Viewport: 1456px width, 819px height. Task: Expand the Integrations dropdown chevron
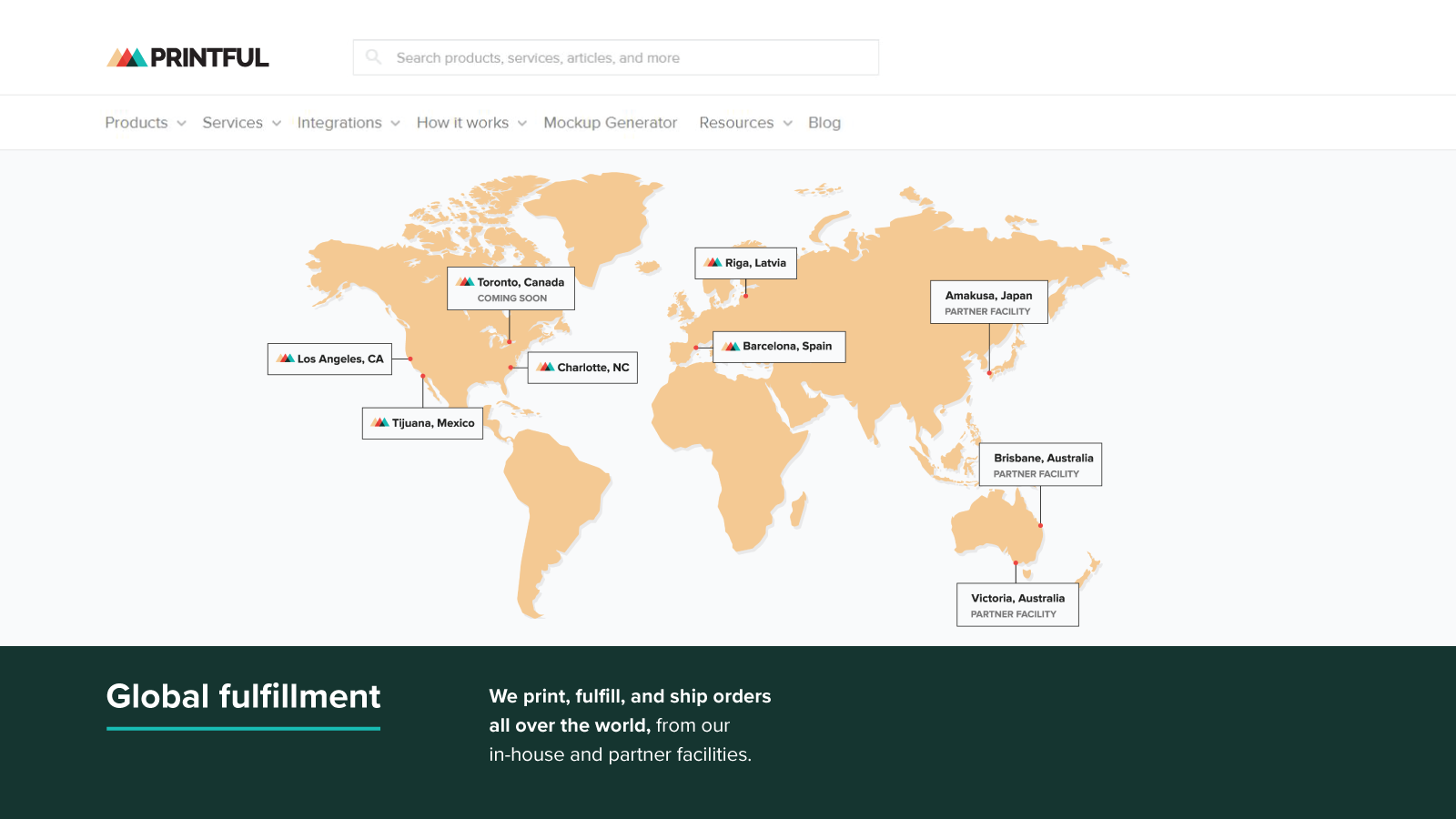(395, 124)
